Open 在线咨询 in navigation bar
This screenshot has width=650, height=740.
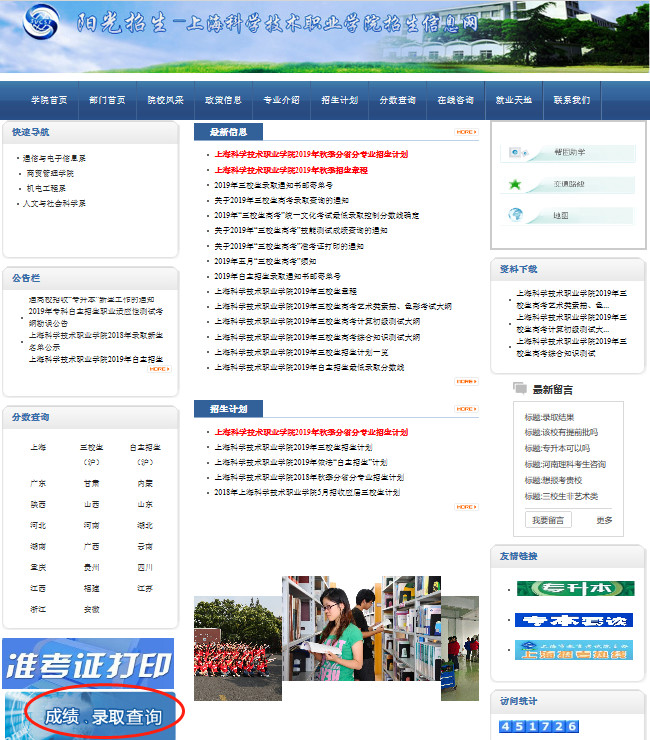(456, 100)
